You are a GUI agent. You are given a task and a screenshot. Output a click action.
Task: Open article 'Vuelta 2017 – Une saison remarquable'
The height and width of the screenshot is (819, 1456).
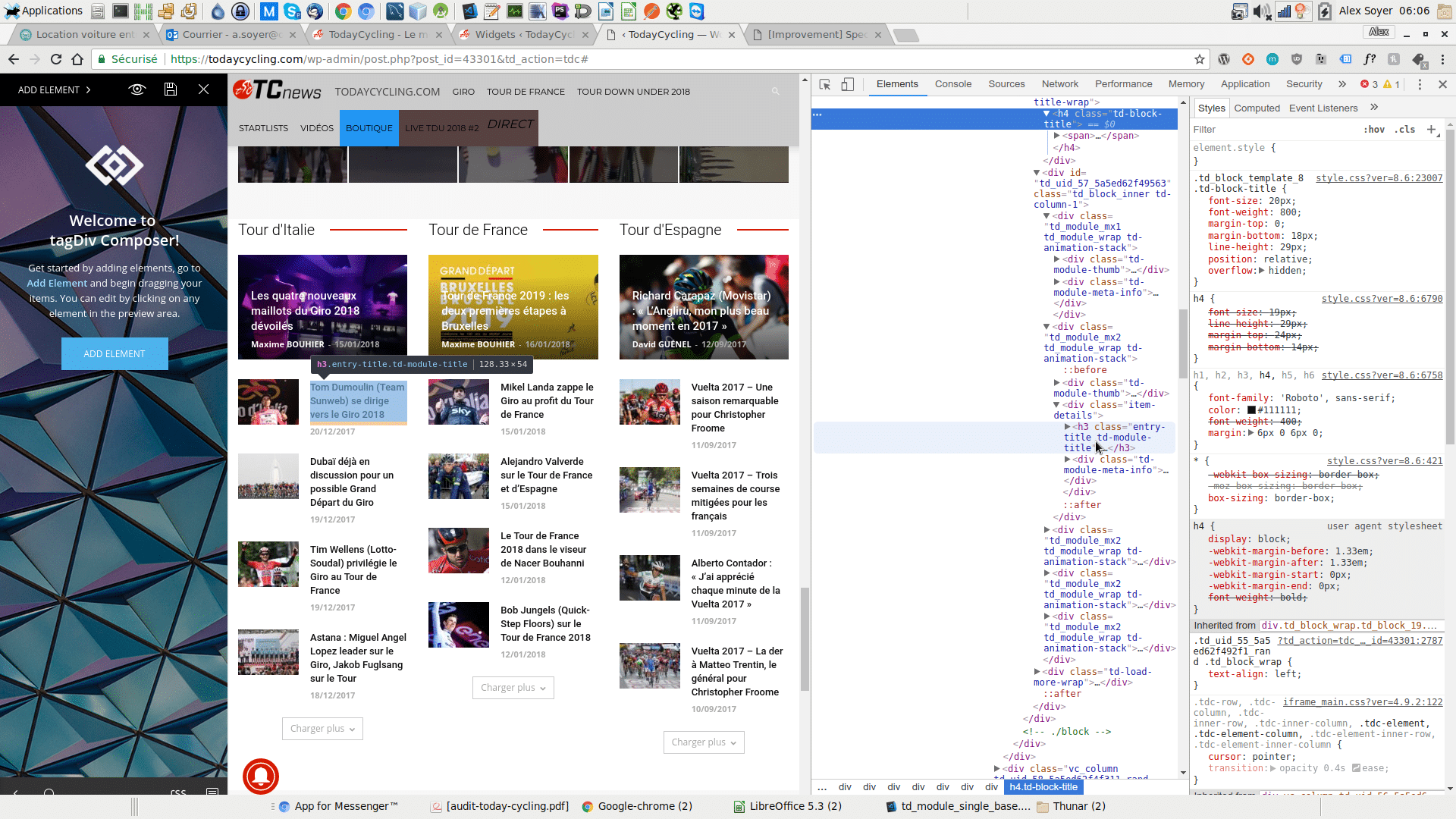point(735,408)
